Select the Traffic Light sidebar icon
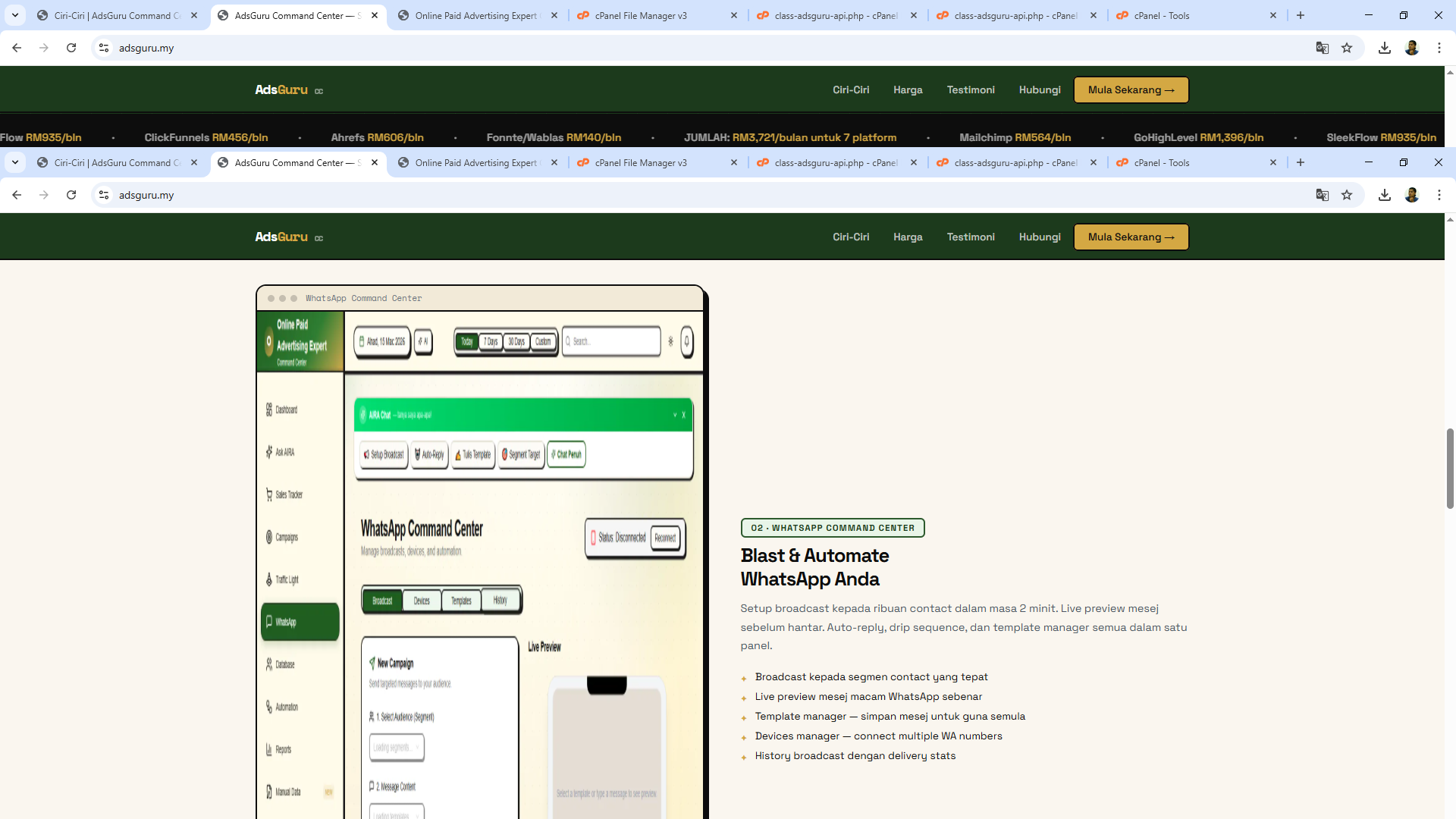This screenshot has height=819, width=1456. (x=269, y=579)
